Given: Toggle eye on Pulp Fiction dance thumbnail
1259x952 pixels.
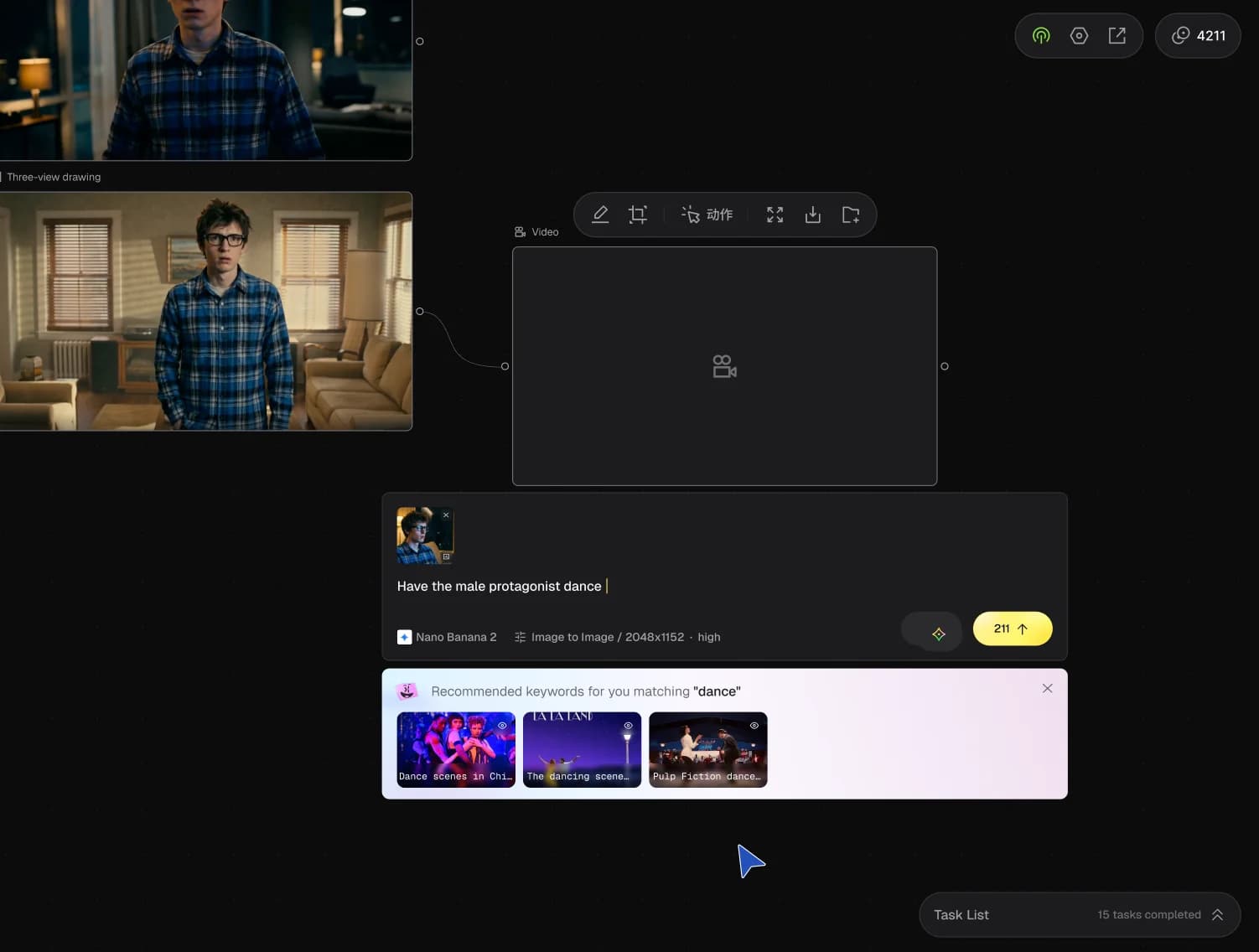Looking at the screenshot, I should click(754, 726).
